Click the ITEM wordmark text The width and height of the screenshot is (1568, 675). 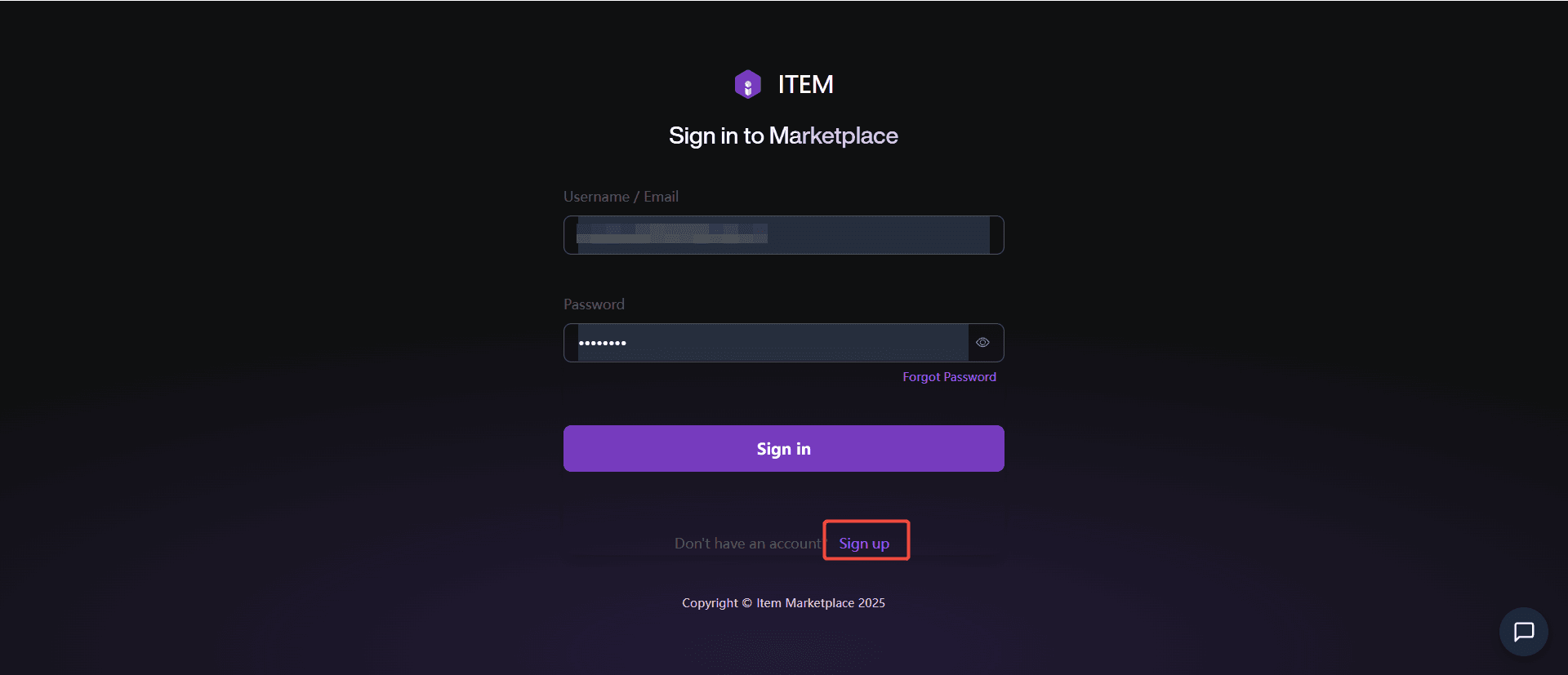(805, 84)
